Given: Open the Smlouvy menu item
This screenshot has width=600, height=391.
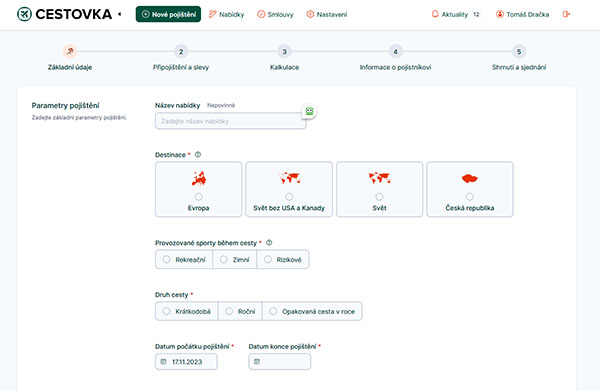Looking at the screenshot, I should pyautogui.click(x=275, y=14).
